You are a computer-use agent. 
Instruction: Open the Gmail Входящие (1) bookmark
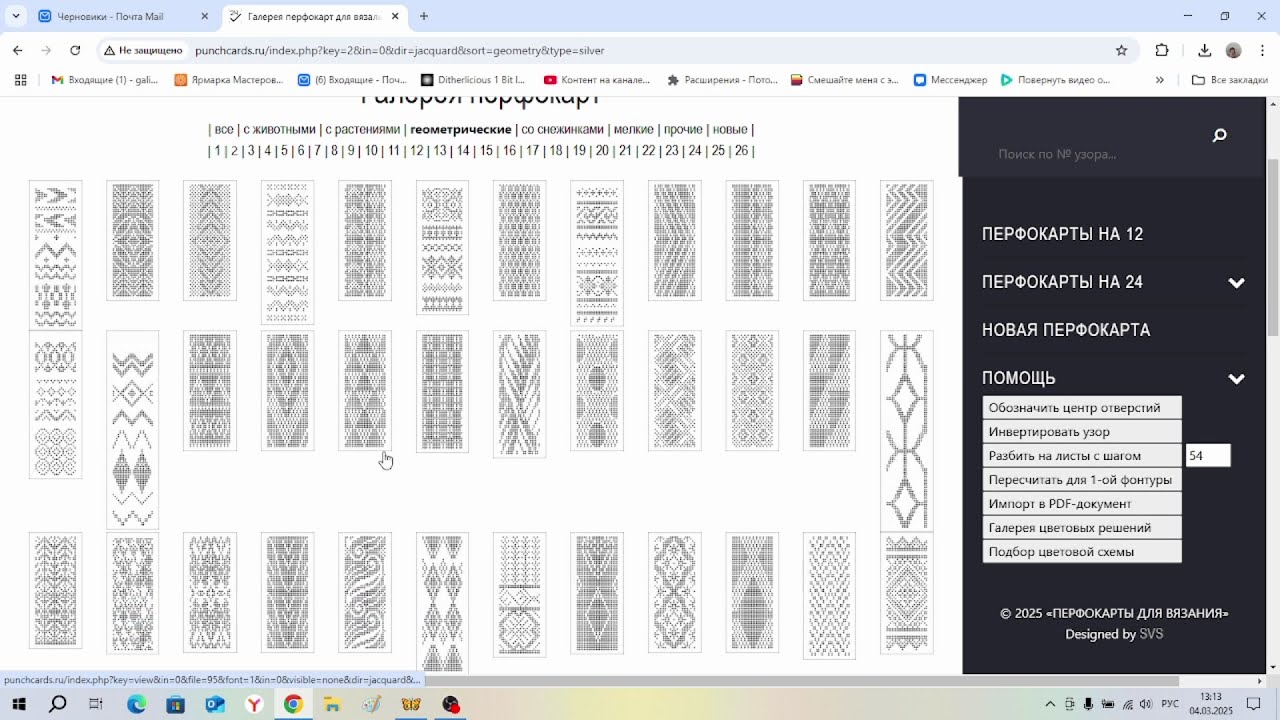(x=104, y=80)
